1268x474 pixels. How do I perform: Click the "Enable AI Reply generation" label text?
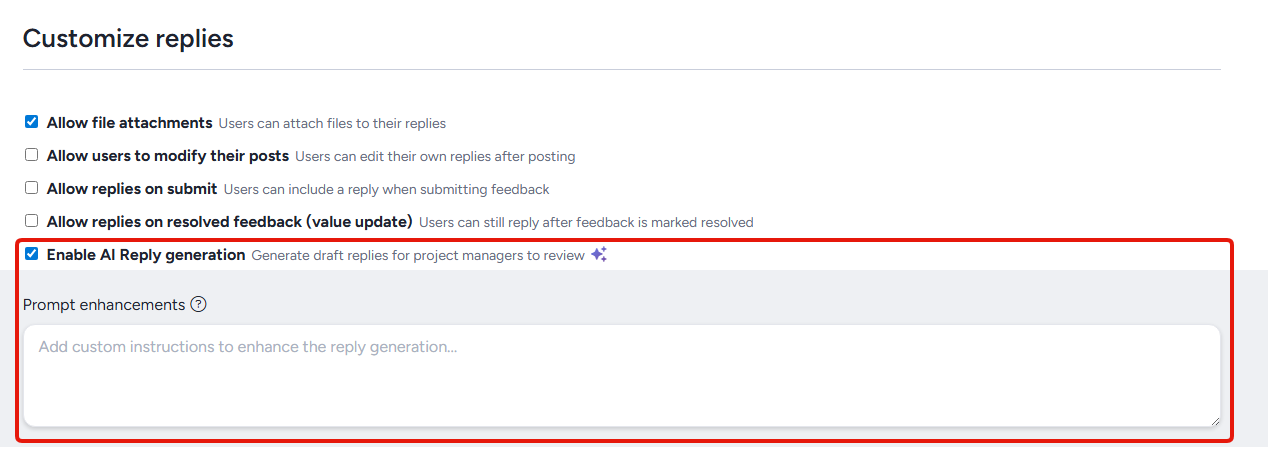coord(145,255)
